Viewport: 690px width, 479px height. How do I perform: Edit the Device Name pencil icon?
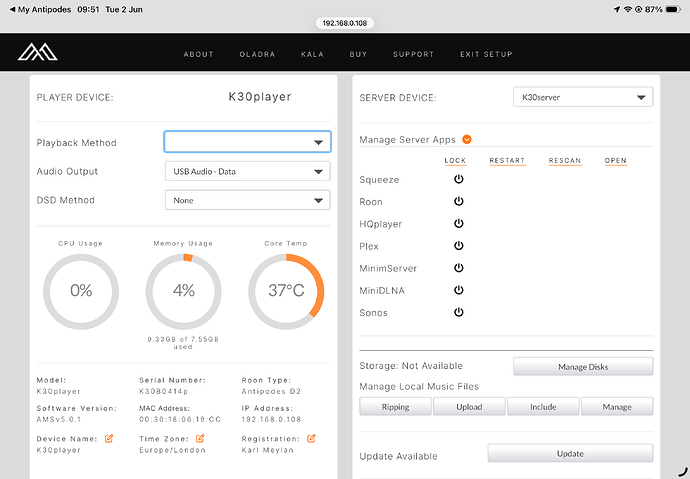pyautogui.click(x=109, y=438)
